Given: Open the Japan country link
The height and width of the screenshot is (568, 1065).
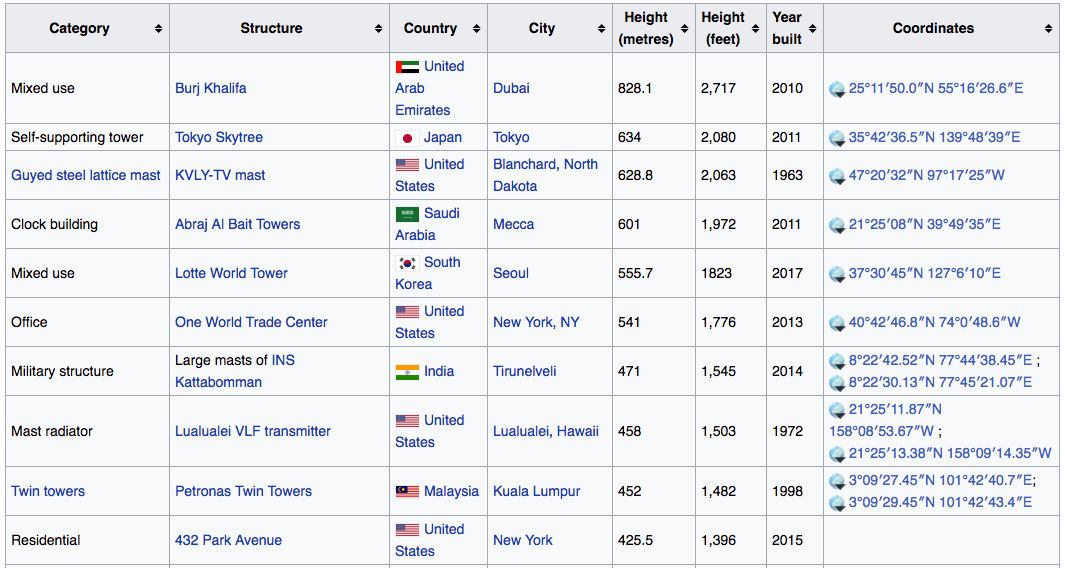Looking at the screenshot, I should 443,137.
